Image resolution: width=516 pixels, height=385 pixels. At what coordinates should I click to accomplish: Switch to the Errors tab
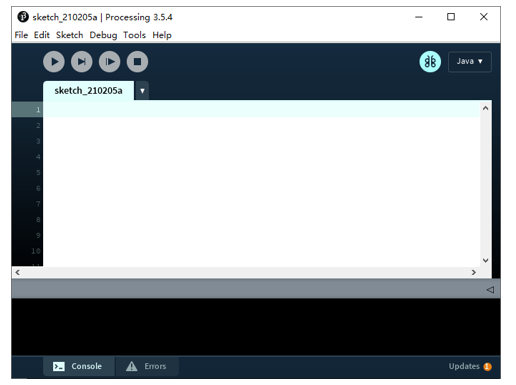point(147,366)
